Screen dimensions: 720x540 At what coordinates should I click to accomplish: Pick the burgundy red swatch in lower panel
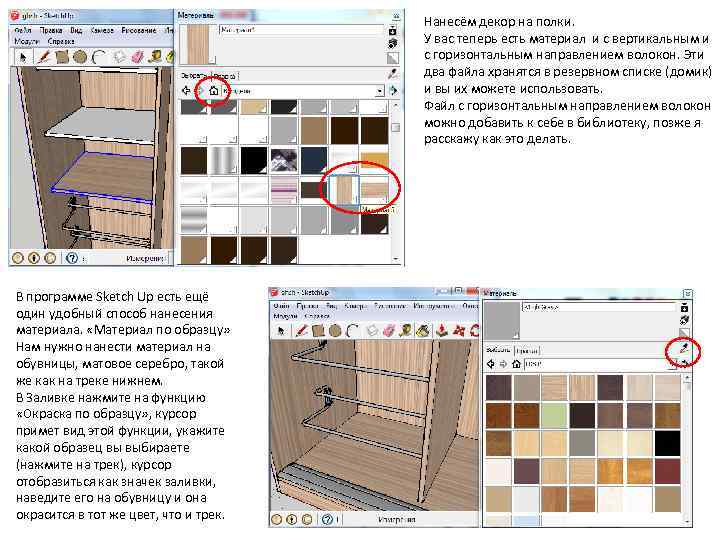tap(667, 471)
